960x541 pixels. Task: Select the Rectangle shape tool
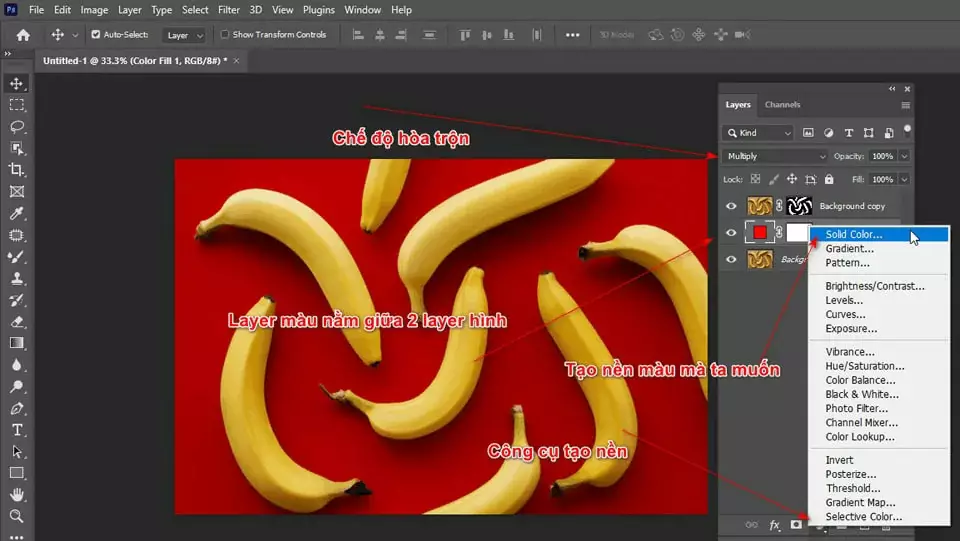point(17,473)
